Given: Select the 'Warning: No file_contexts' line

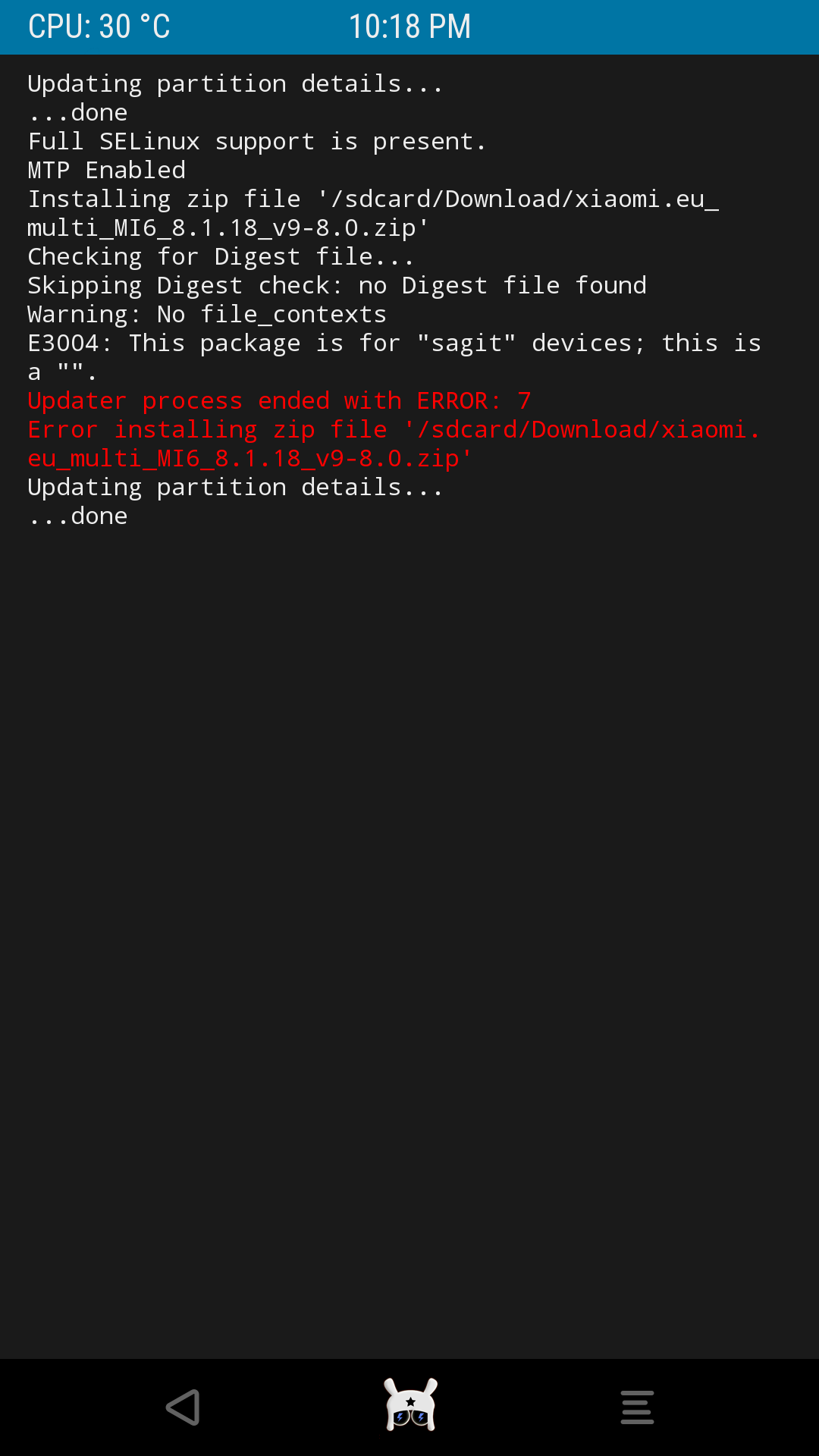Looking at the screenshot, I should (207, 314).
